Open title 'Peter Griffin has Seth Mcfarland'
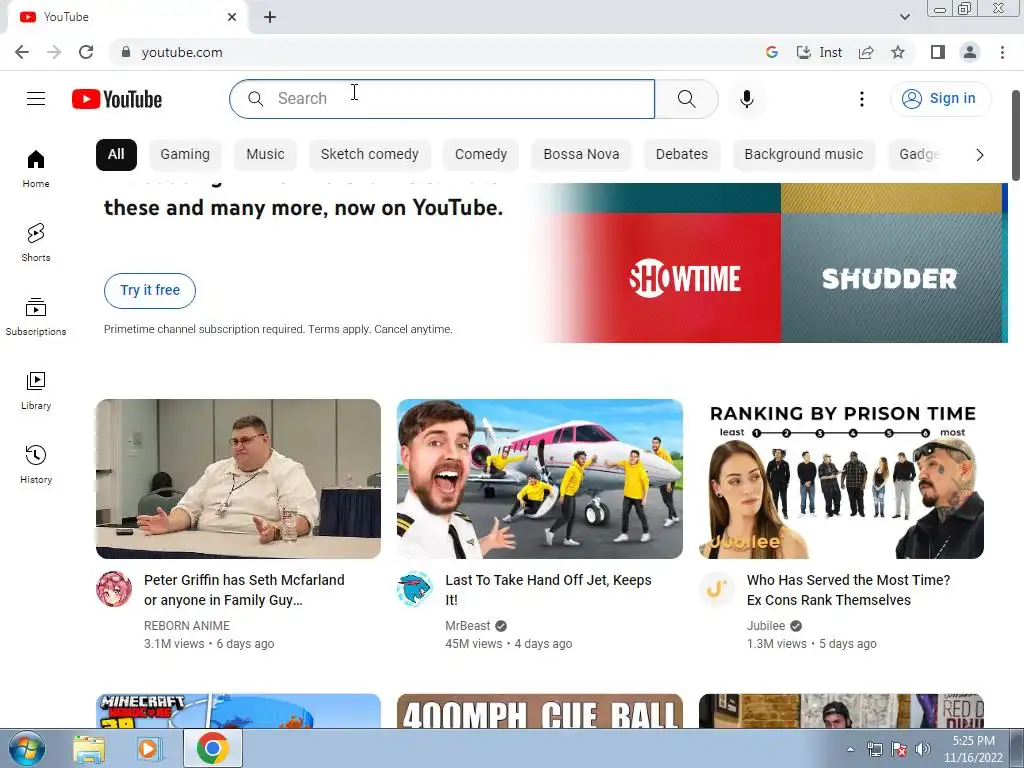1024x768 pixels. click(244, 590)
